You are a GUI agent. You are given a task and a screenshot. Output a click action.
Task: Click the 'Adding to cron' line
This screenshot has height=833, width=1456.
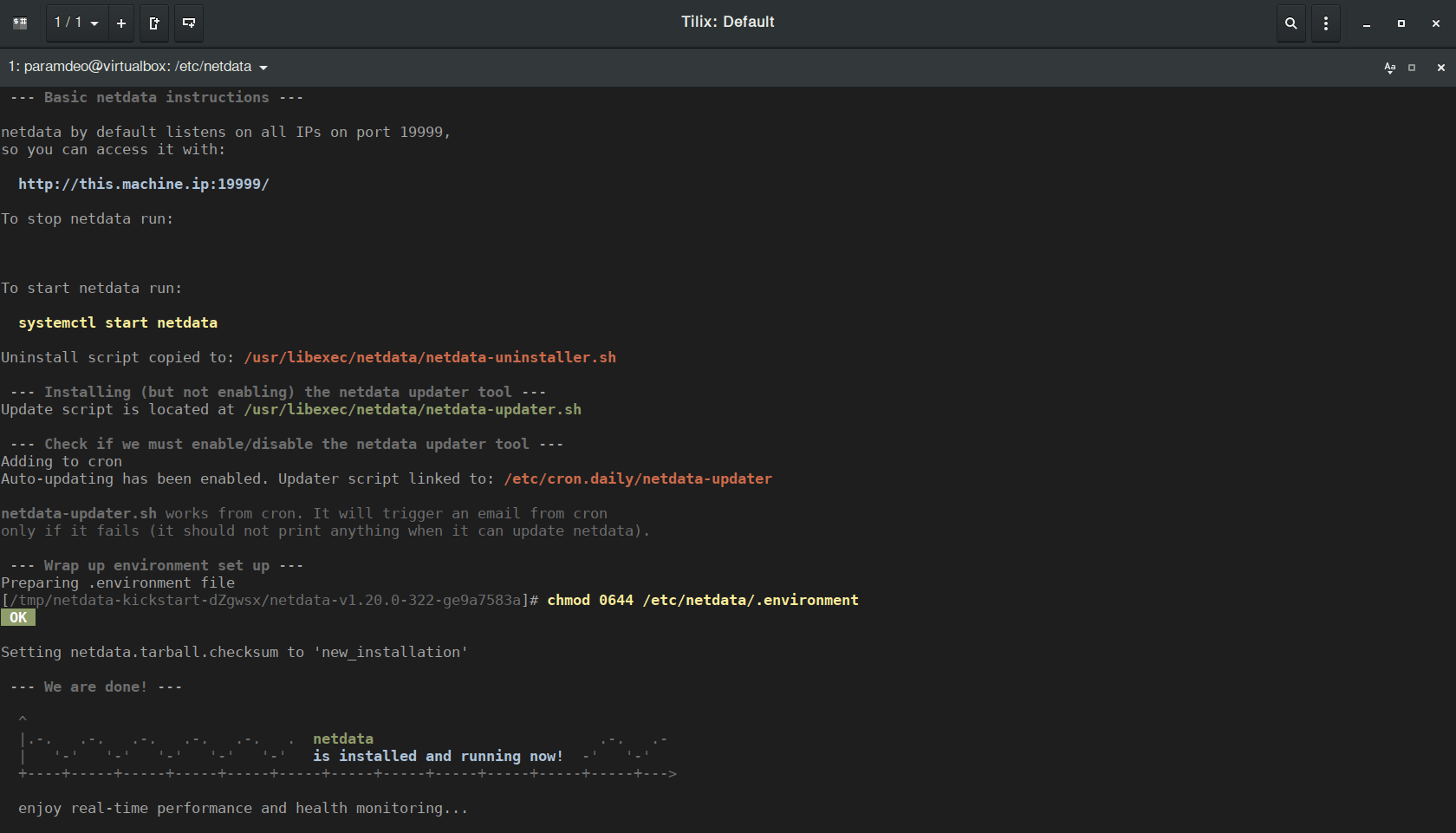pos(62,461)
